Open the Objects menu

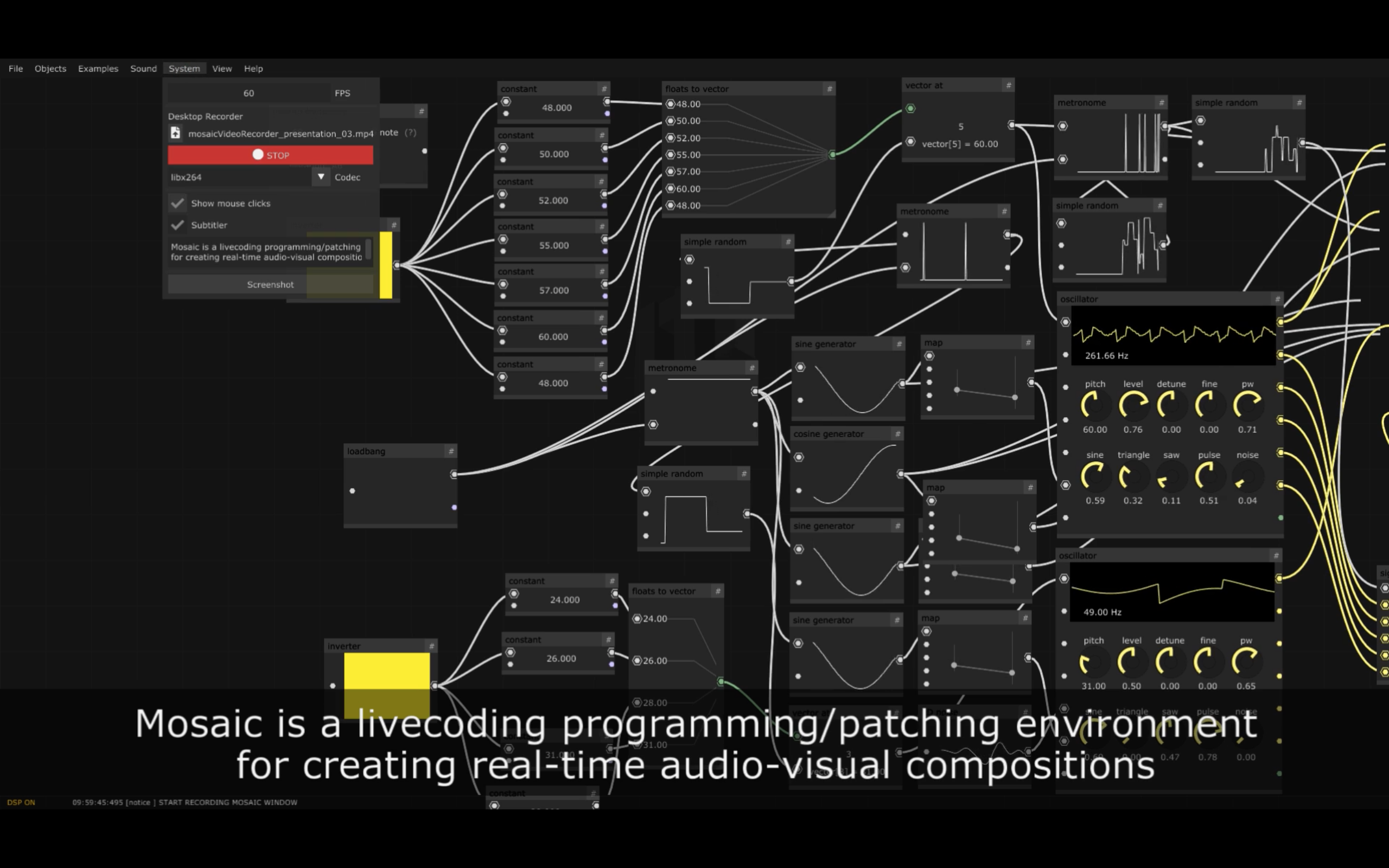[50, 68]
